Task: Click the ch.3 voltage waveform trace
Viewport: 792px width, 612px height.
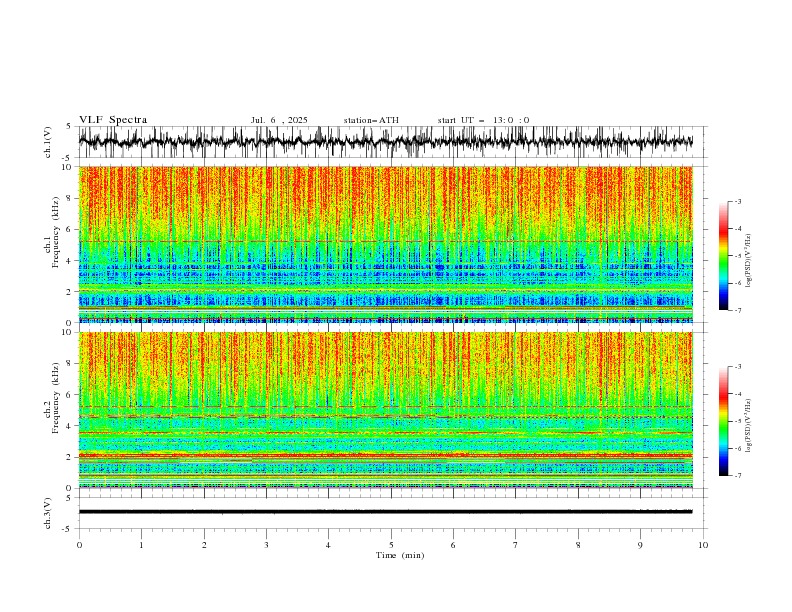Action: tap(386, 512)
